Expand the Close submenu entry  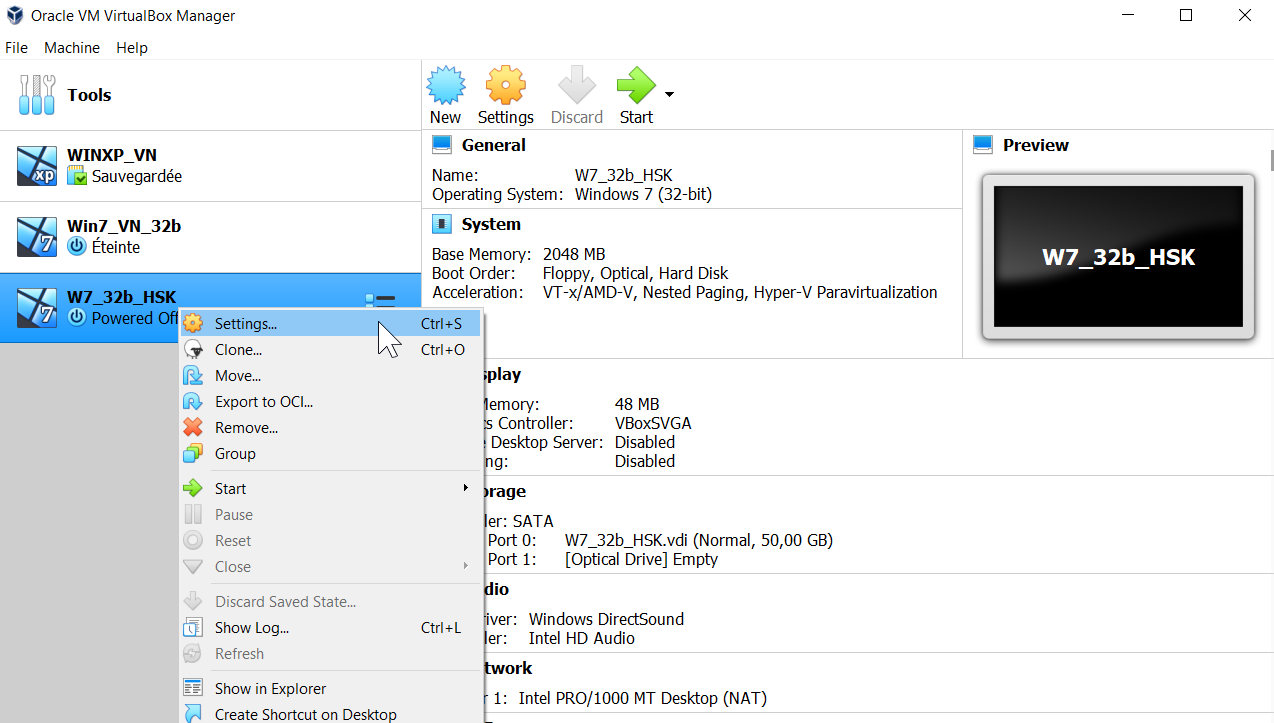click(331, 567)
